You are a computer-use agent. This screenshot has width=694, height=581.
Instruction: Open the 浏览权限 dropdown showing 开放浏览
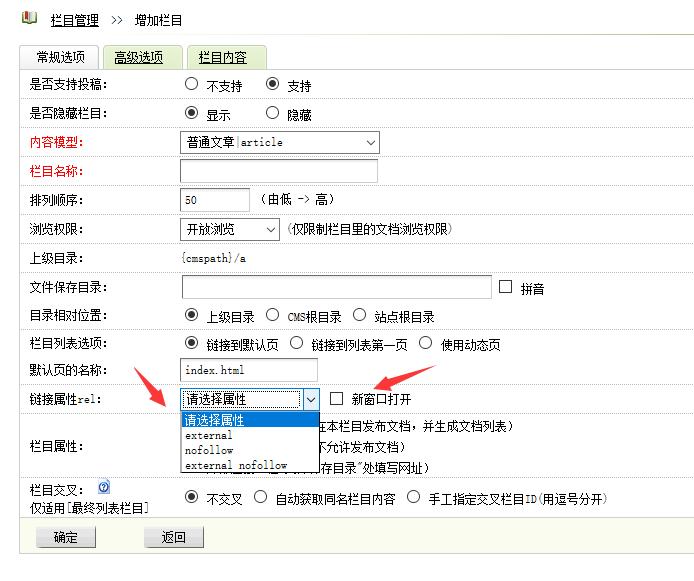click(230, 229)
